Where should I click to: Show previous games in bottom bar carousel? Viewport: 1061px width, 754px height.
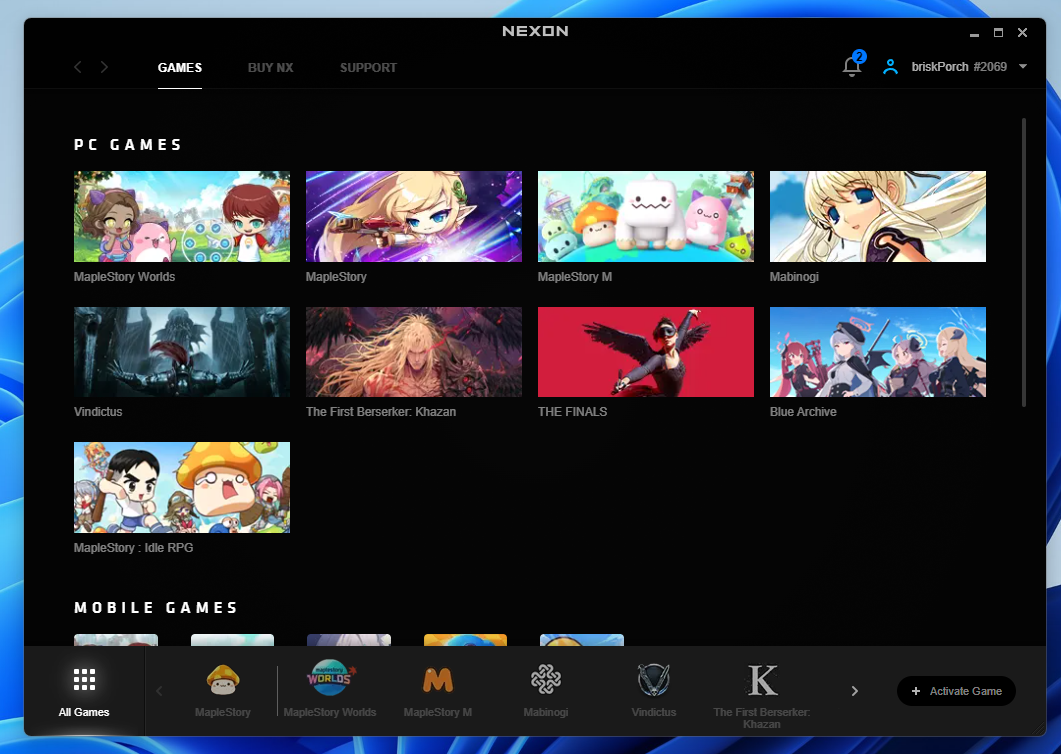click(x=160, y=691)
